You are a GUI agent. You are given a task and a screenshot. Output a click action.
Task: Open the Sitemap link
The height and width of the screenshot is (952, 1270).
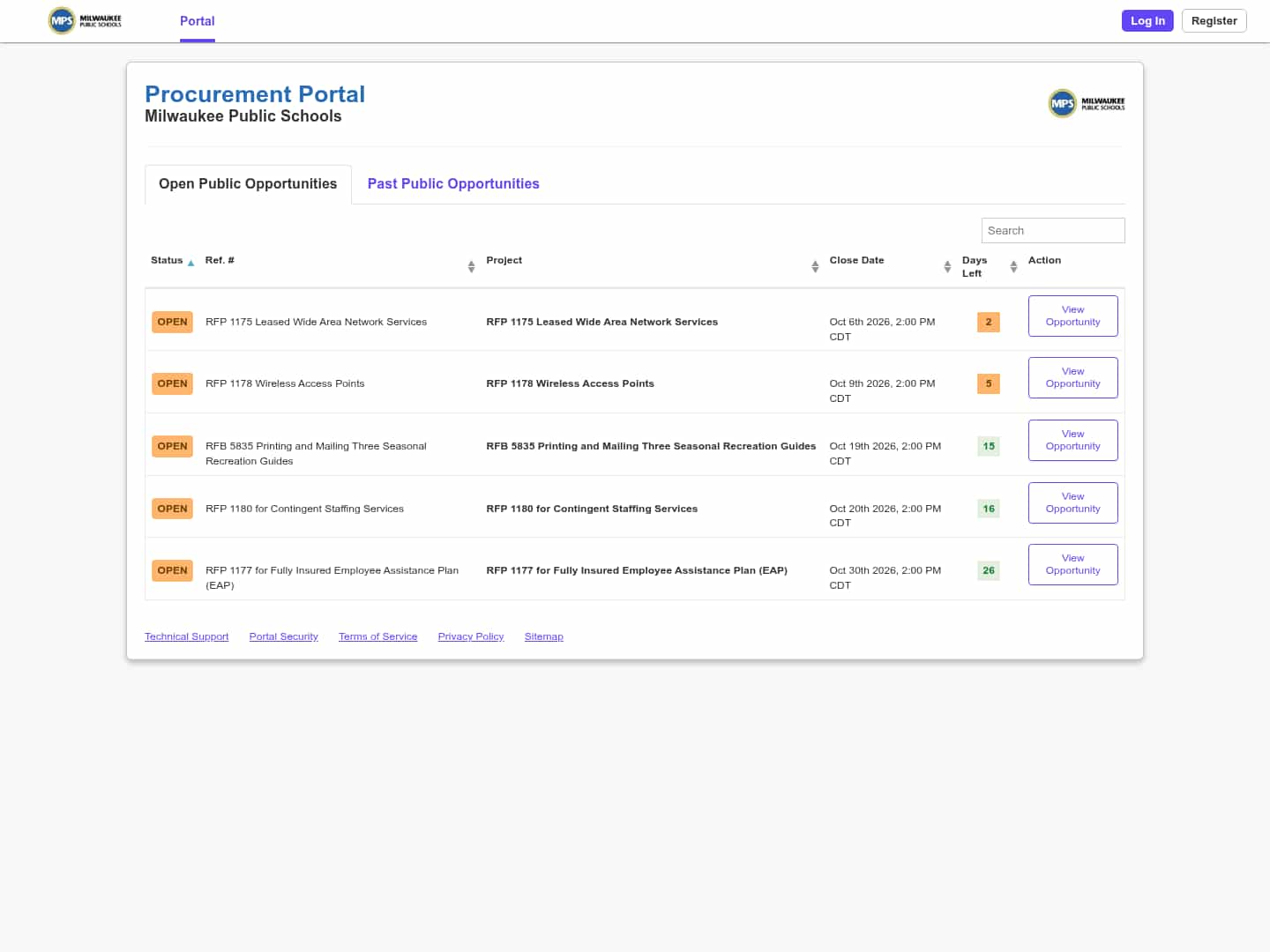click(x=544, y=636)
